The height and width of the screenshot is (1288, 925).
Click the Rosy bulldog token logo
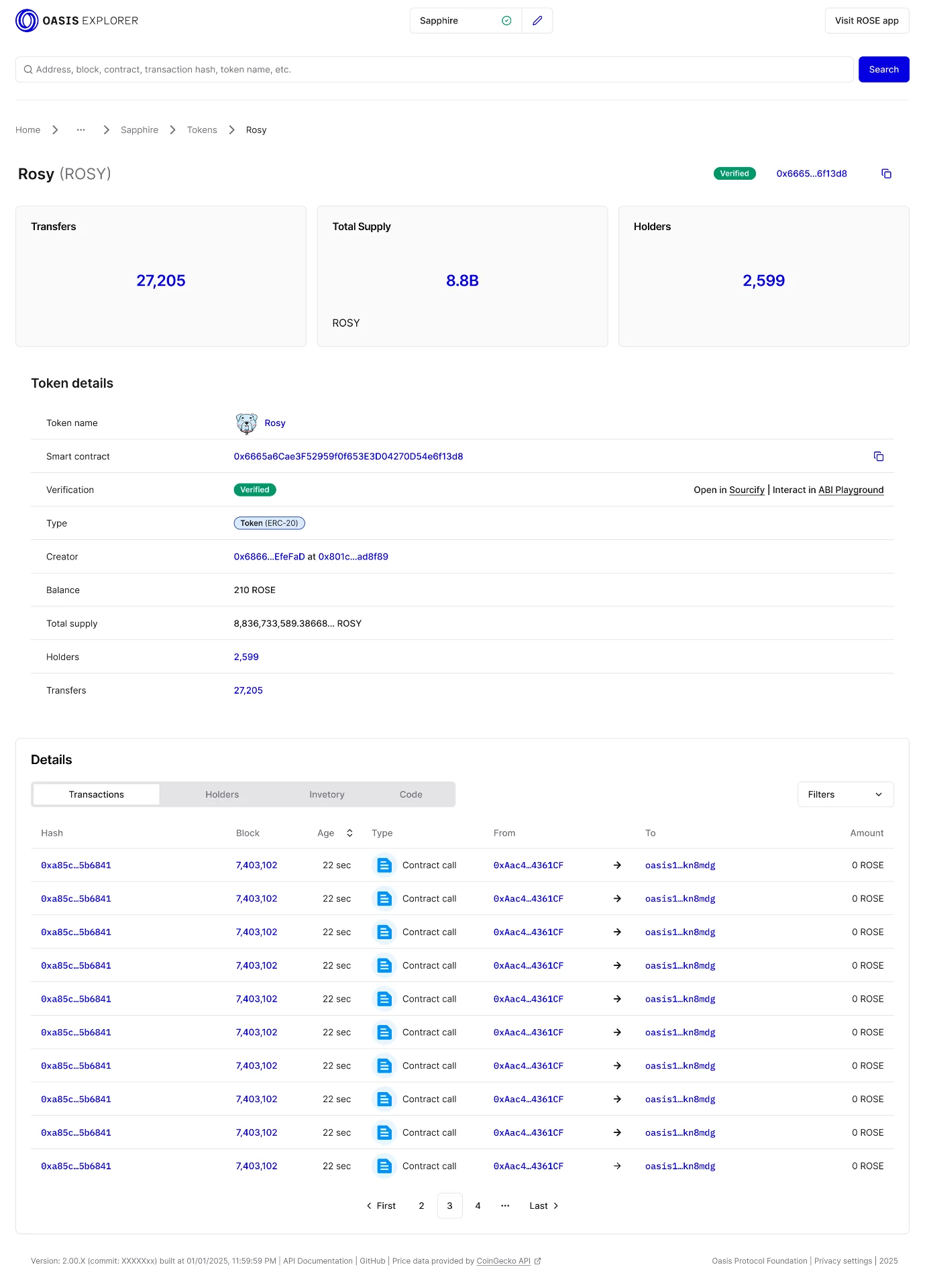tap(247, 423)
